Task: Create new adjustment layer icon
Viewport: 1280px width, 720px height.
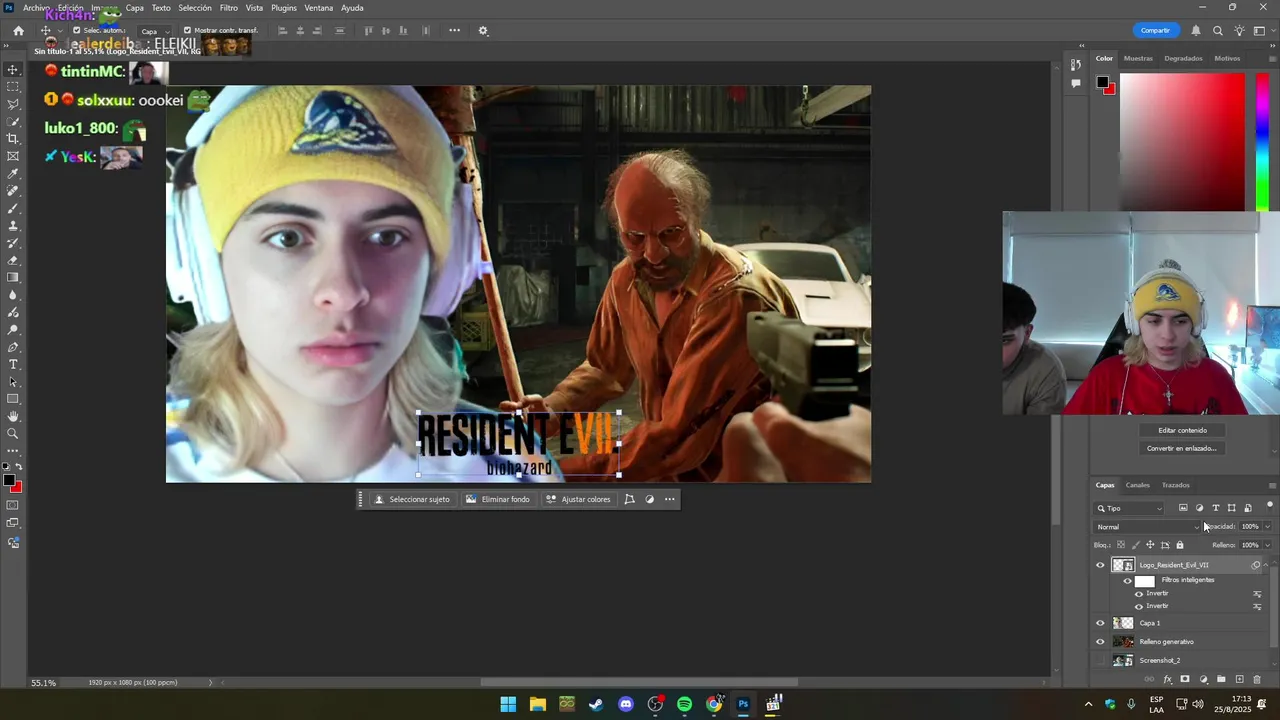Action: pyautogui.click(x=1203, y=679)
